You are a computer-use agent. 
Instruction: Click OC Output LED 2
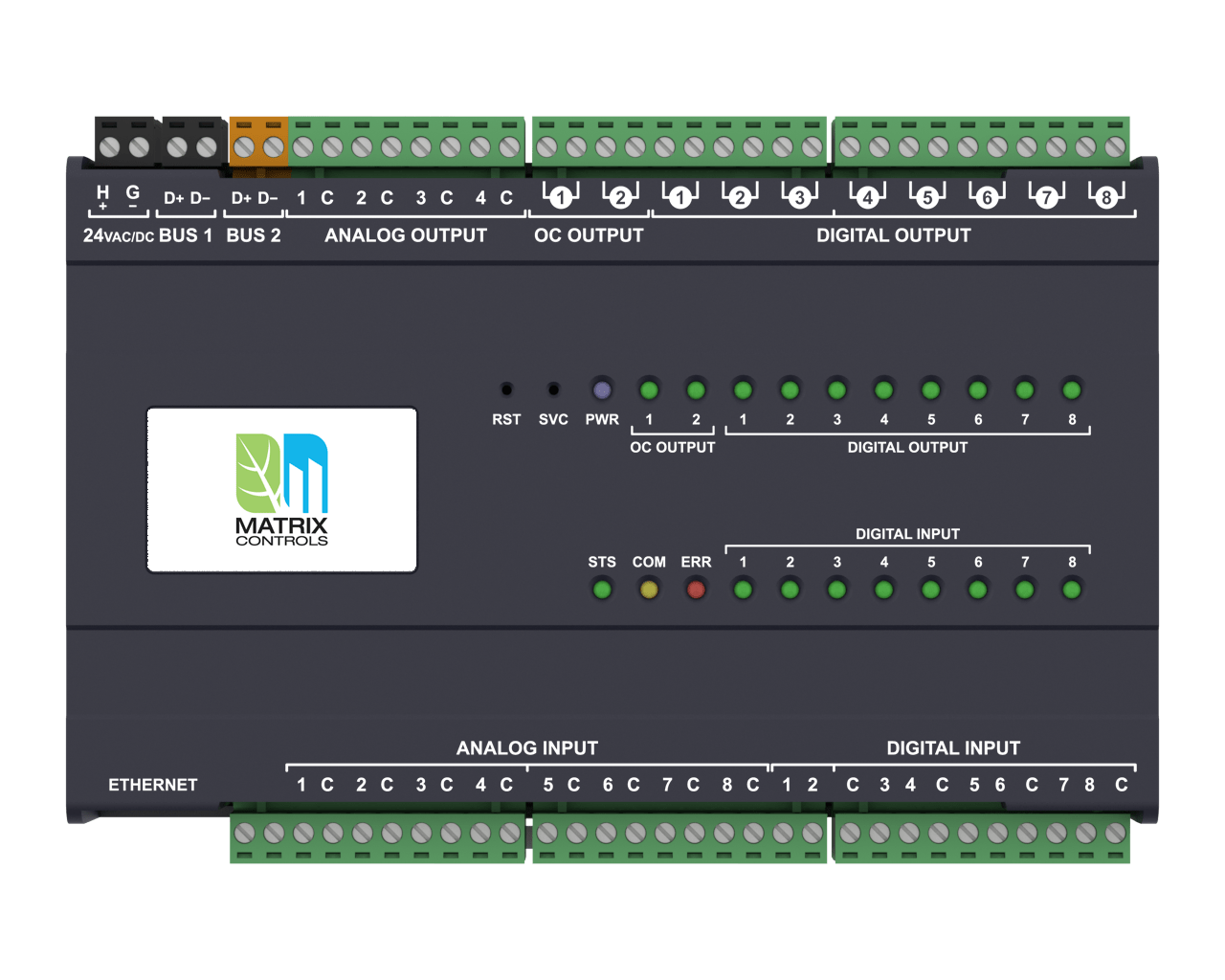click(x=696, y=390)
